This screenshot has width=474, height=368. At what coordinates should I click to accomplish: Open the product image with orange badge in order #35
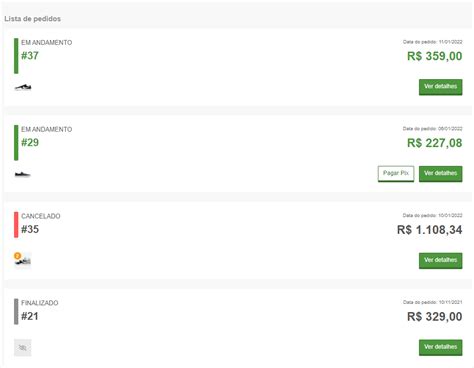point(23,260)
